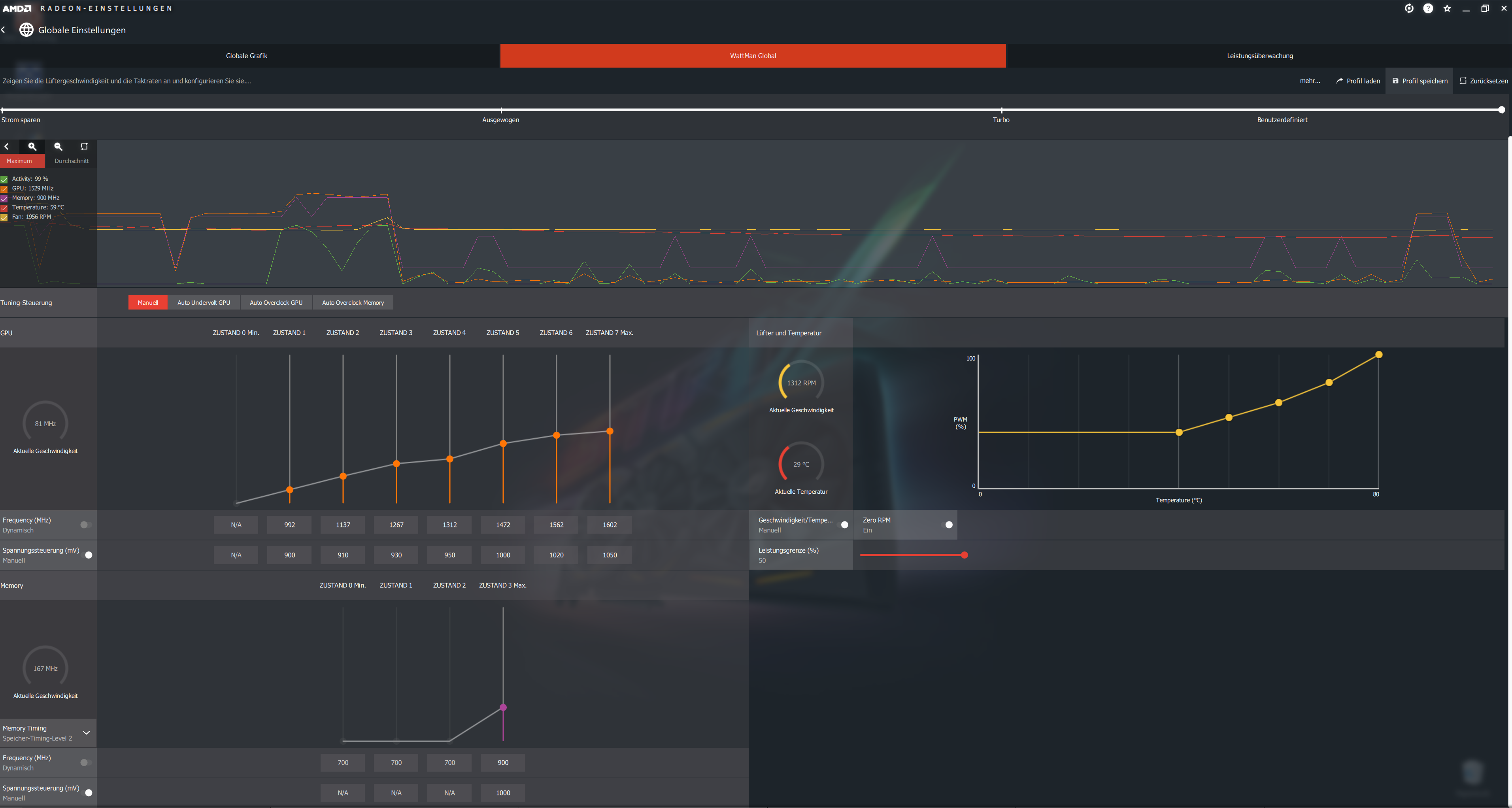This screenshot has height=808, width=1512.
Task: Click the Benutzerdefiniert profile slider knob
Action: [x=1501, y=110]
